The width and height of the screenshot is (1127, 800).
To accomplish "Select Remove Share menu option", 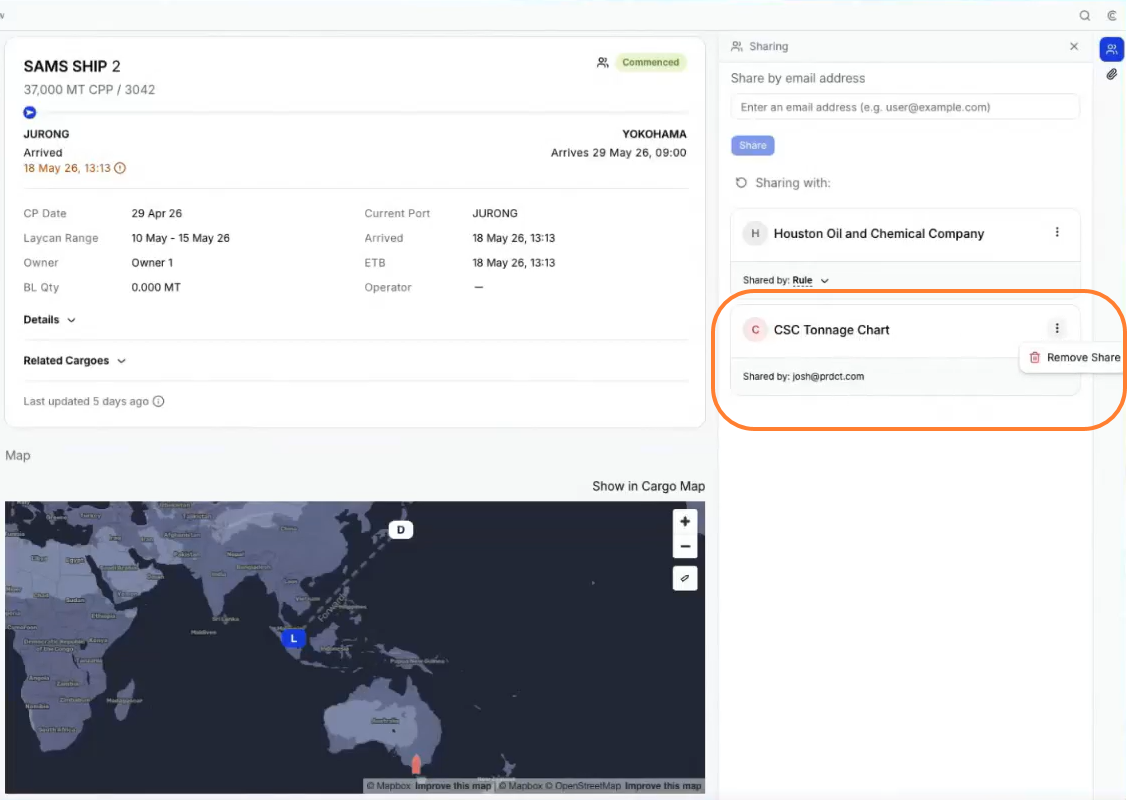I will coord(1075,357).
